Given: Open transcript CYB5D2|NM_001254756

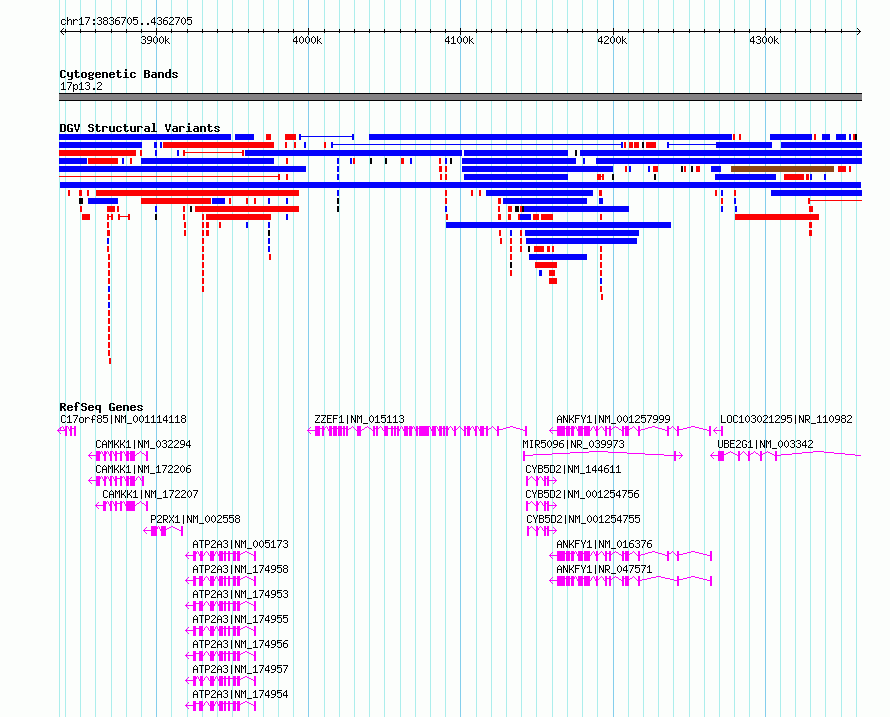Looking at the screenshot, I should 582,494.
